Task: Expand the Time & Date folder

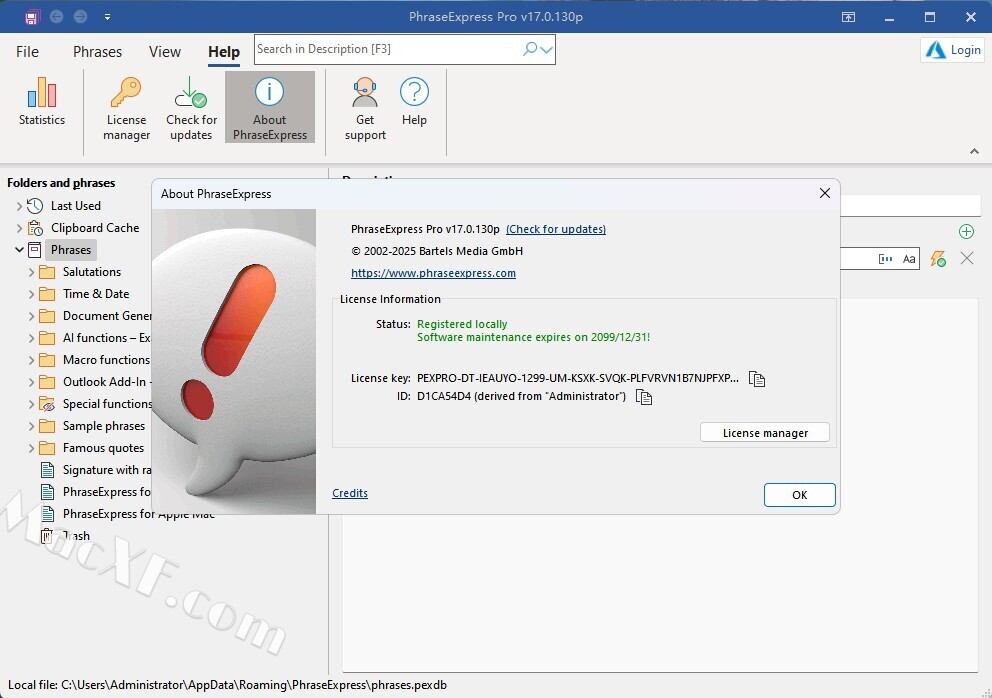Action: [x=31, y=294]
